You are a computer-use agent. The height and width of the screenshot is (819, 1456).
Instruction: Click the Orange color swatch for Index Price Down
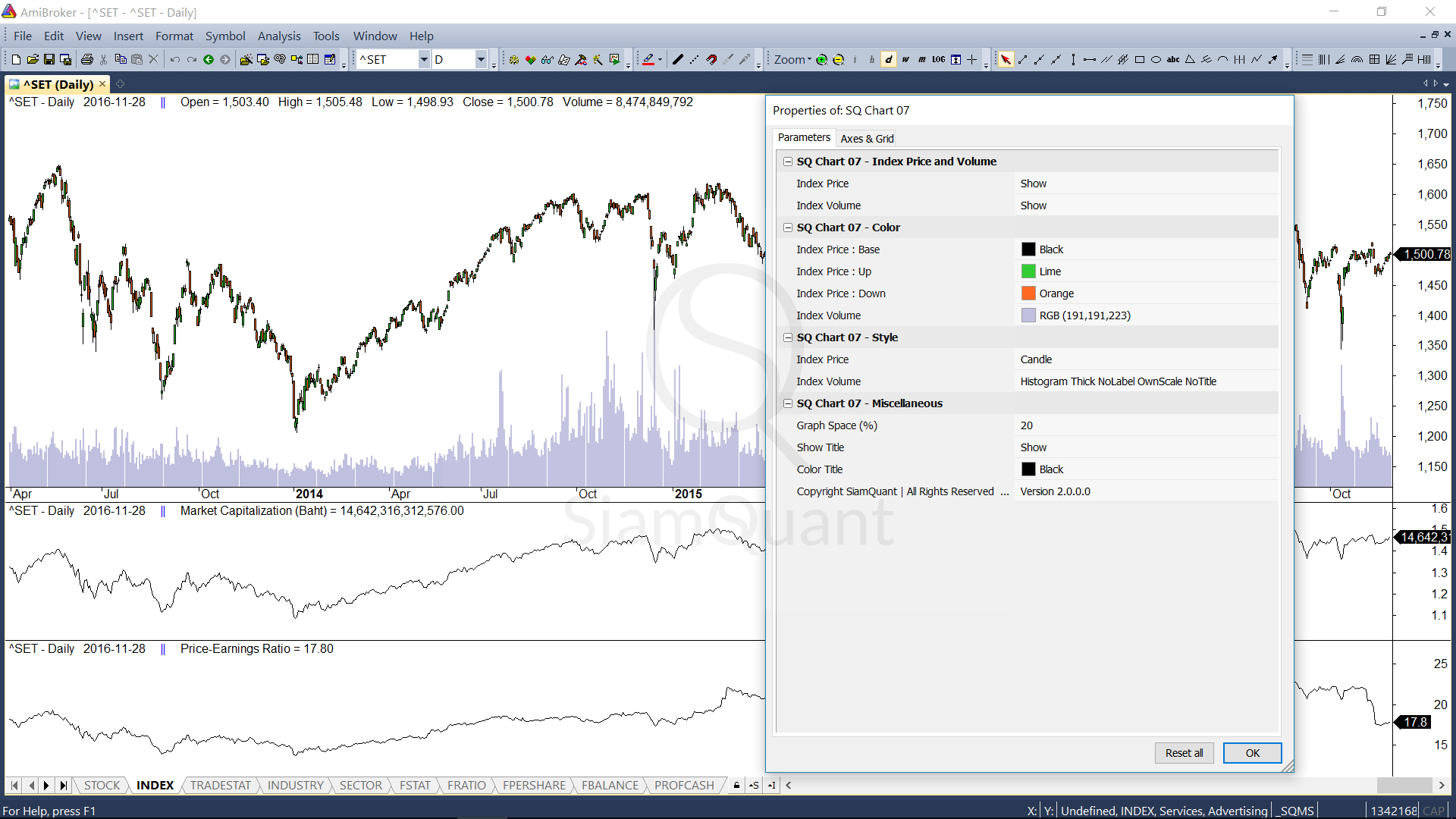[1028, 293]
